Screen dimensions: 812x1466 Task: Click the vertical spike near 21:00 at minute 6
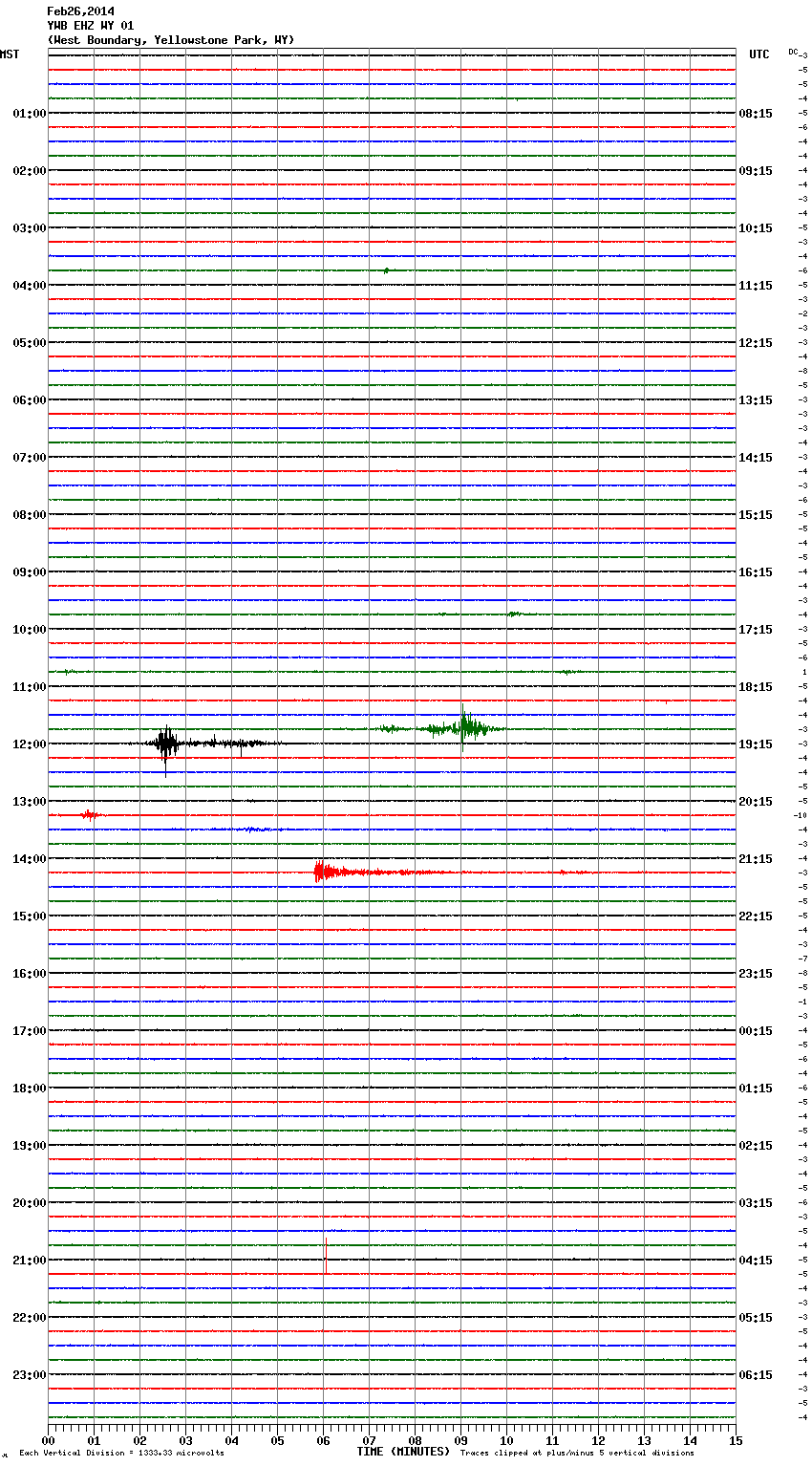(x=326, y=1255)
